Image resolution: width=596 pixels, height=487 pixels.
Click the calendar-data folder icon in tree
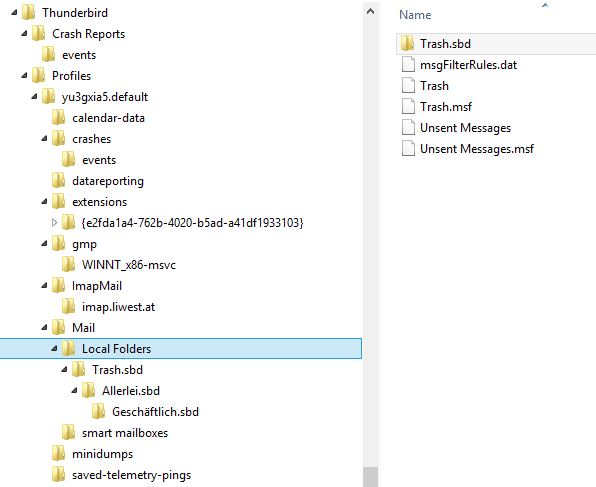pyautogui.click(x=59, y=117)
